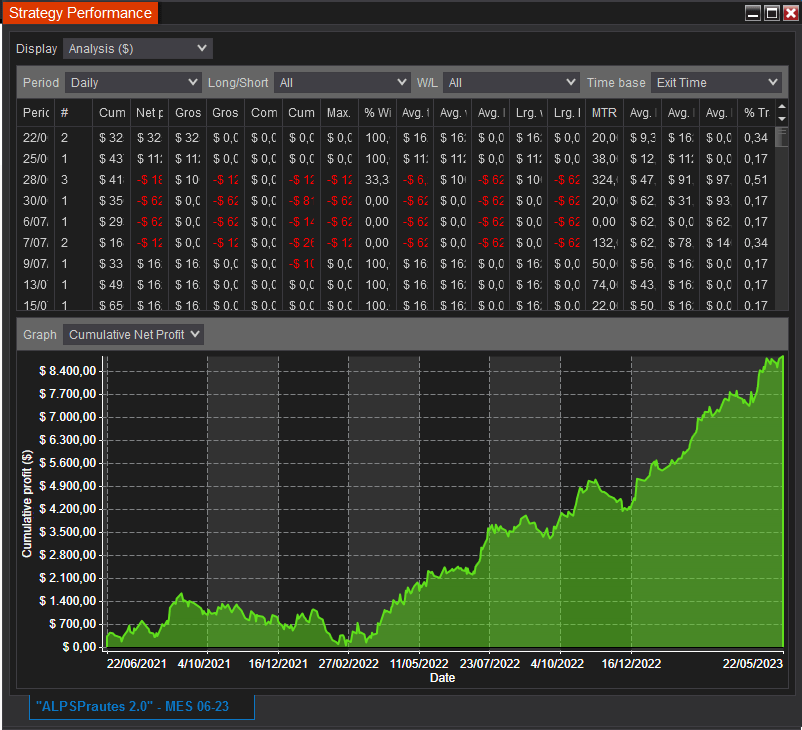This screenshot has width=802, height=730.
Task: Sort by the MTR column header
Action: (605, 113)
